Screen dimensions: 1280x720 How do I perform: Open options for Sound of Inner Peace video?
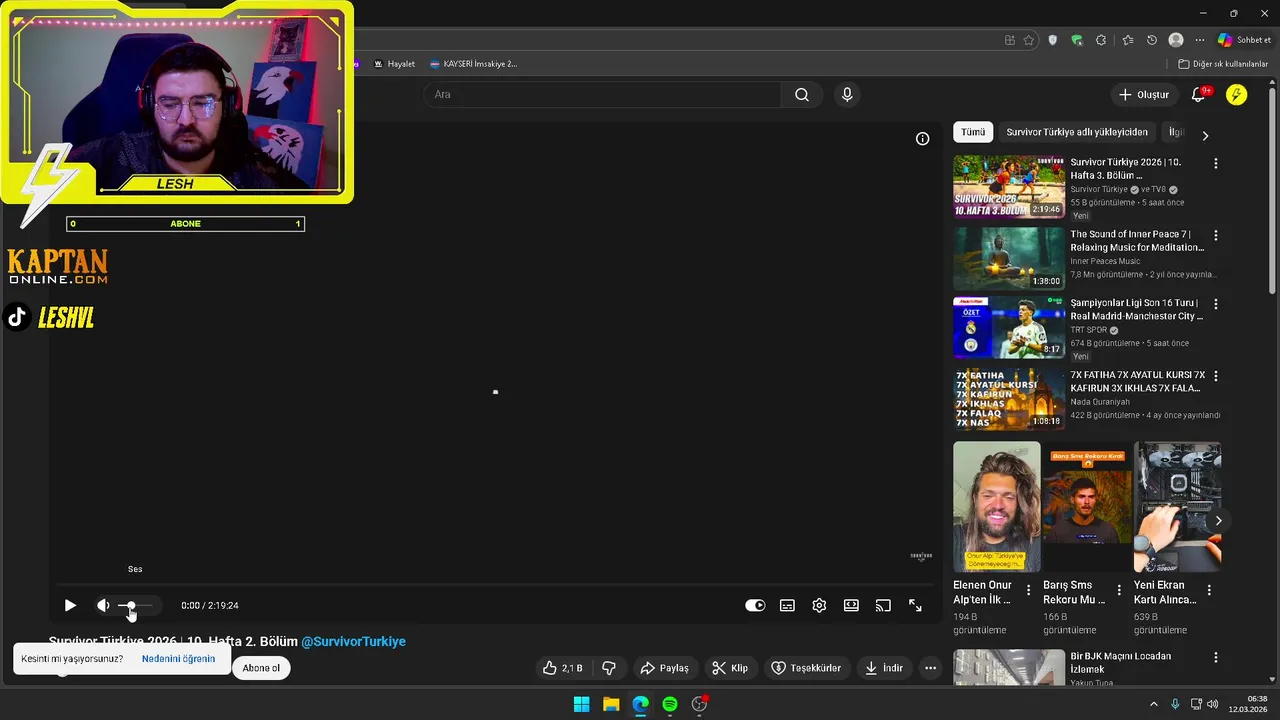pos(1216,236)
